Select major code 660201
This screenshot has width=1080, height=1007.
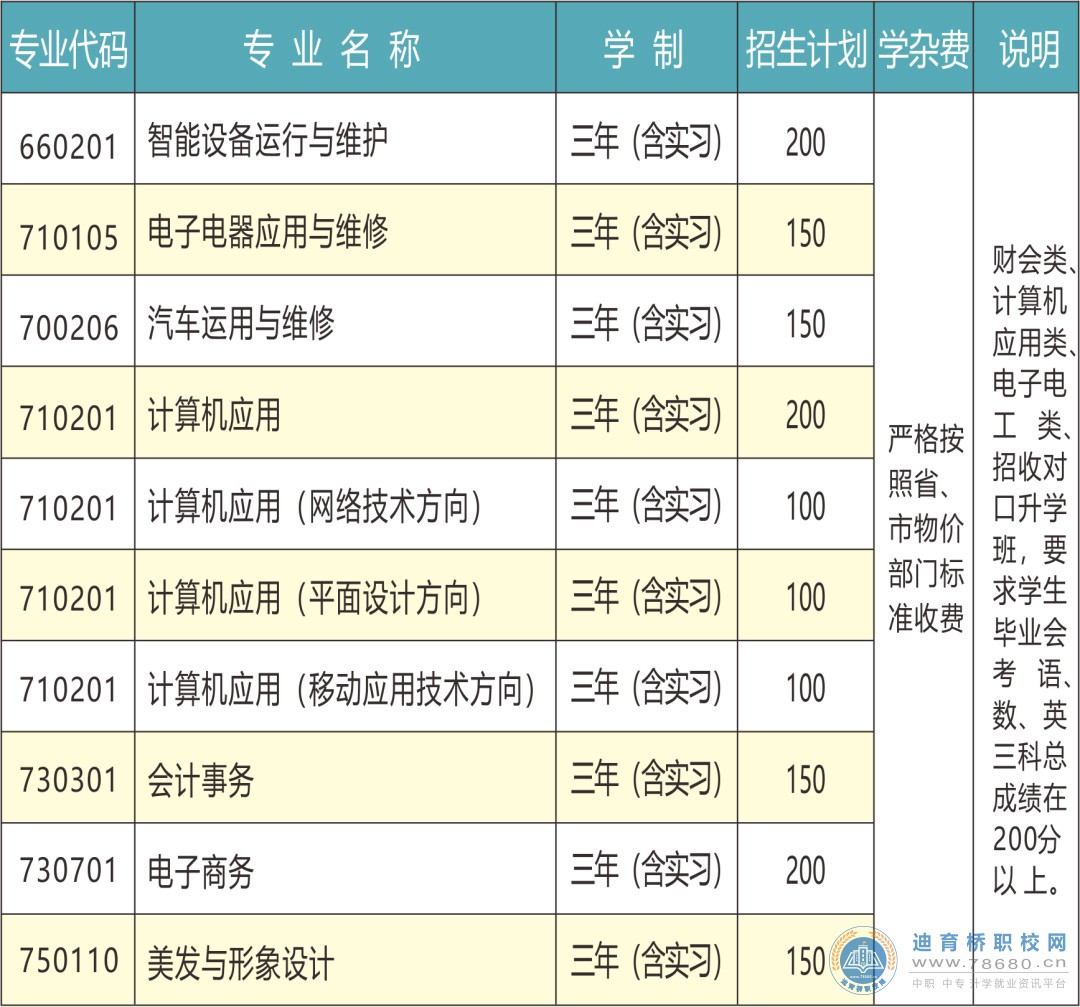68,146
